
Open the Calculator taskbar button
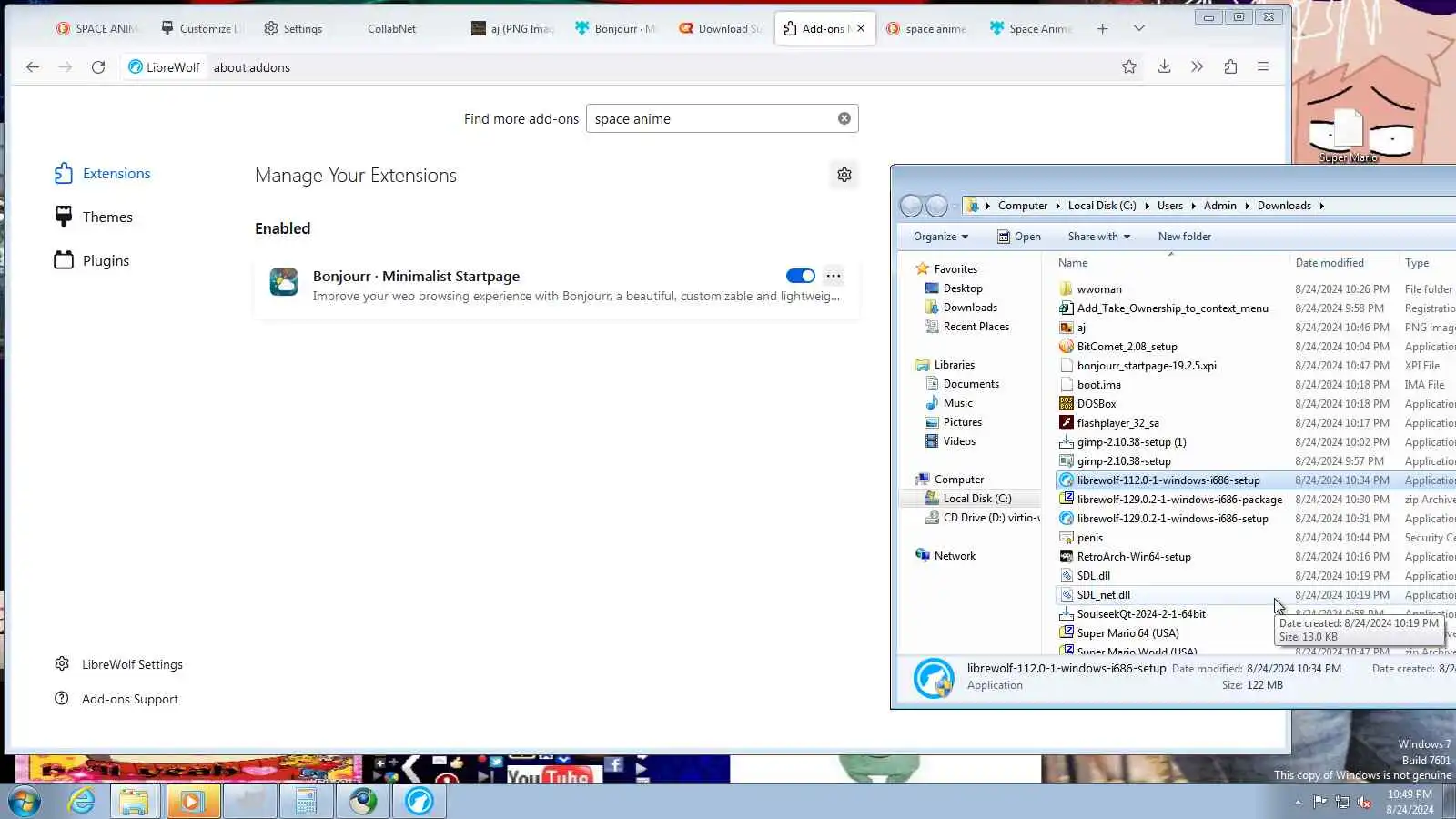(306, 802)
